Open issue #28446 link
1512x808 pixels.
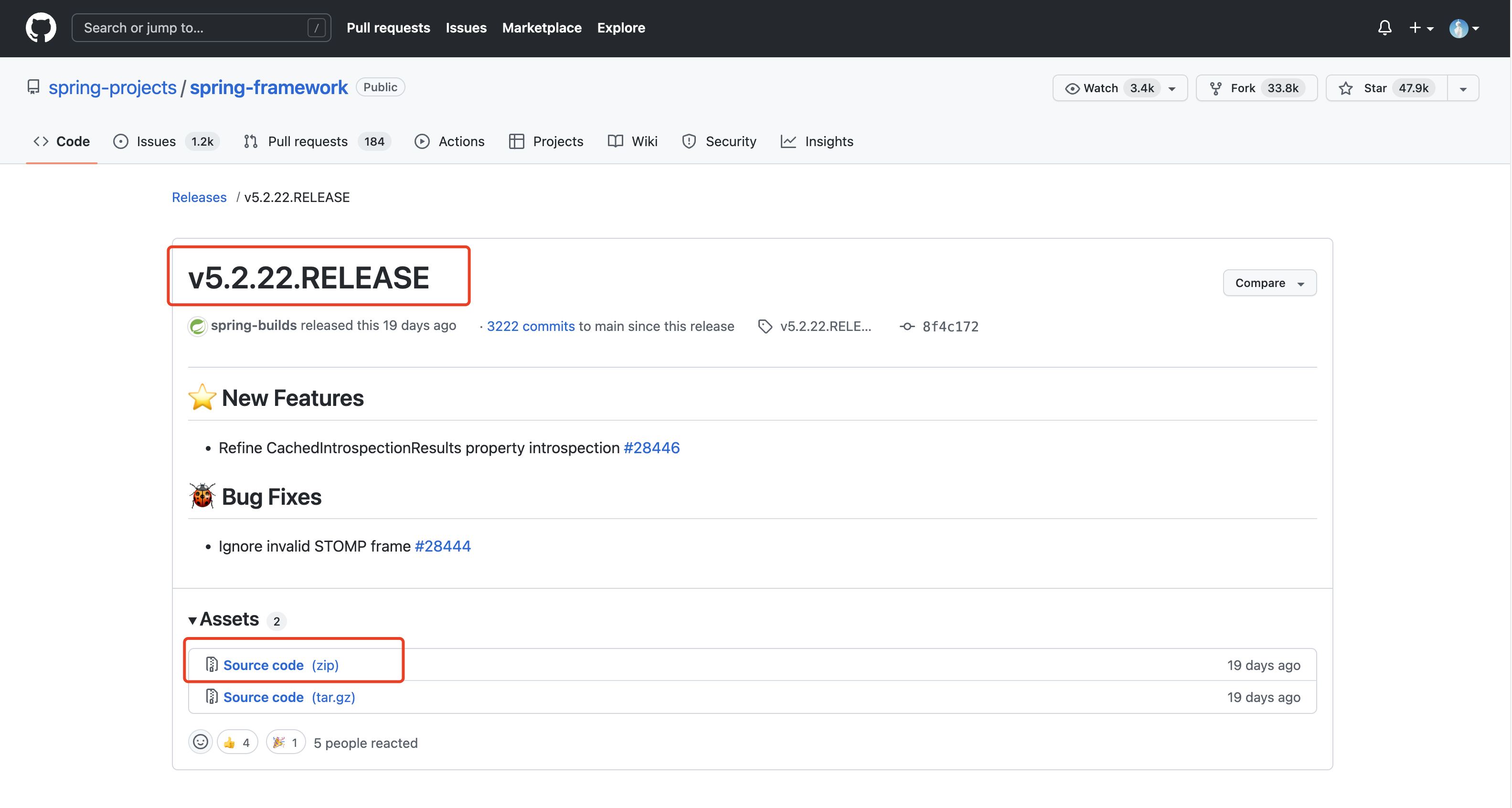pos(651,447)
